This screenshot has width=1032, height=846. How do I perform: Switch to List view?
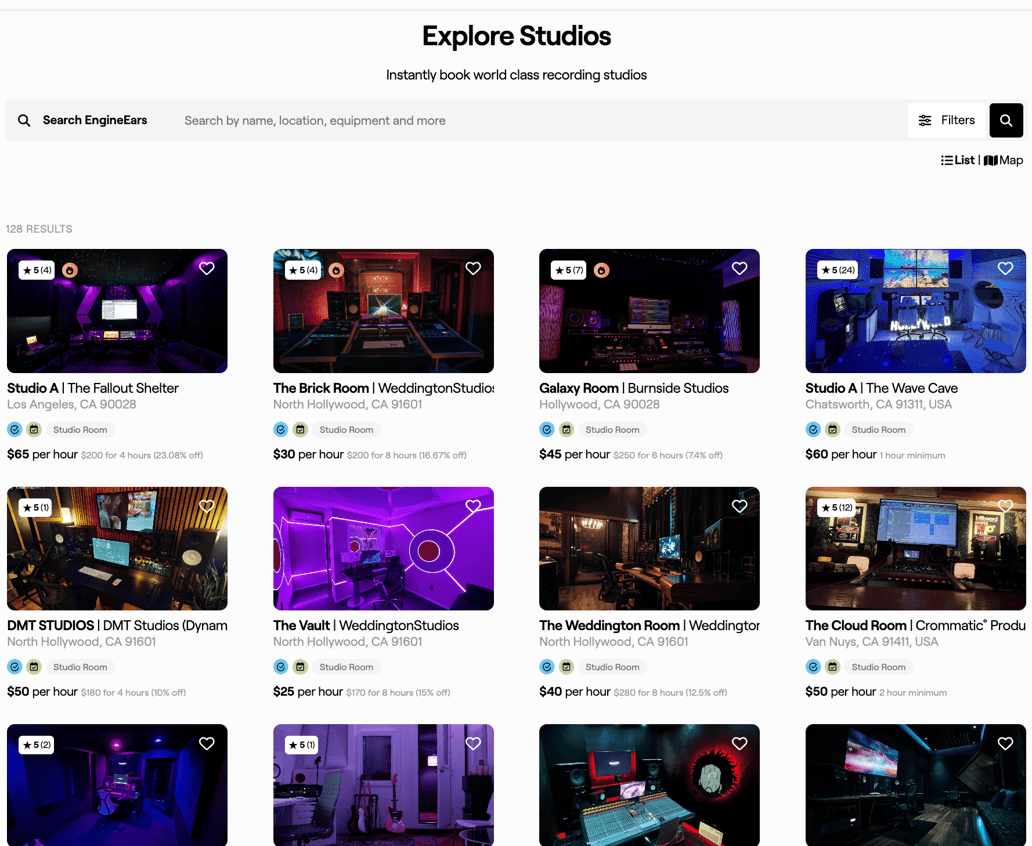coord(958,160)
